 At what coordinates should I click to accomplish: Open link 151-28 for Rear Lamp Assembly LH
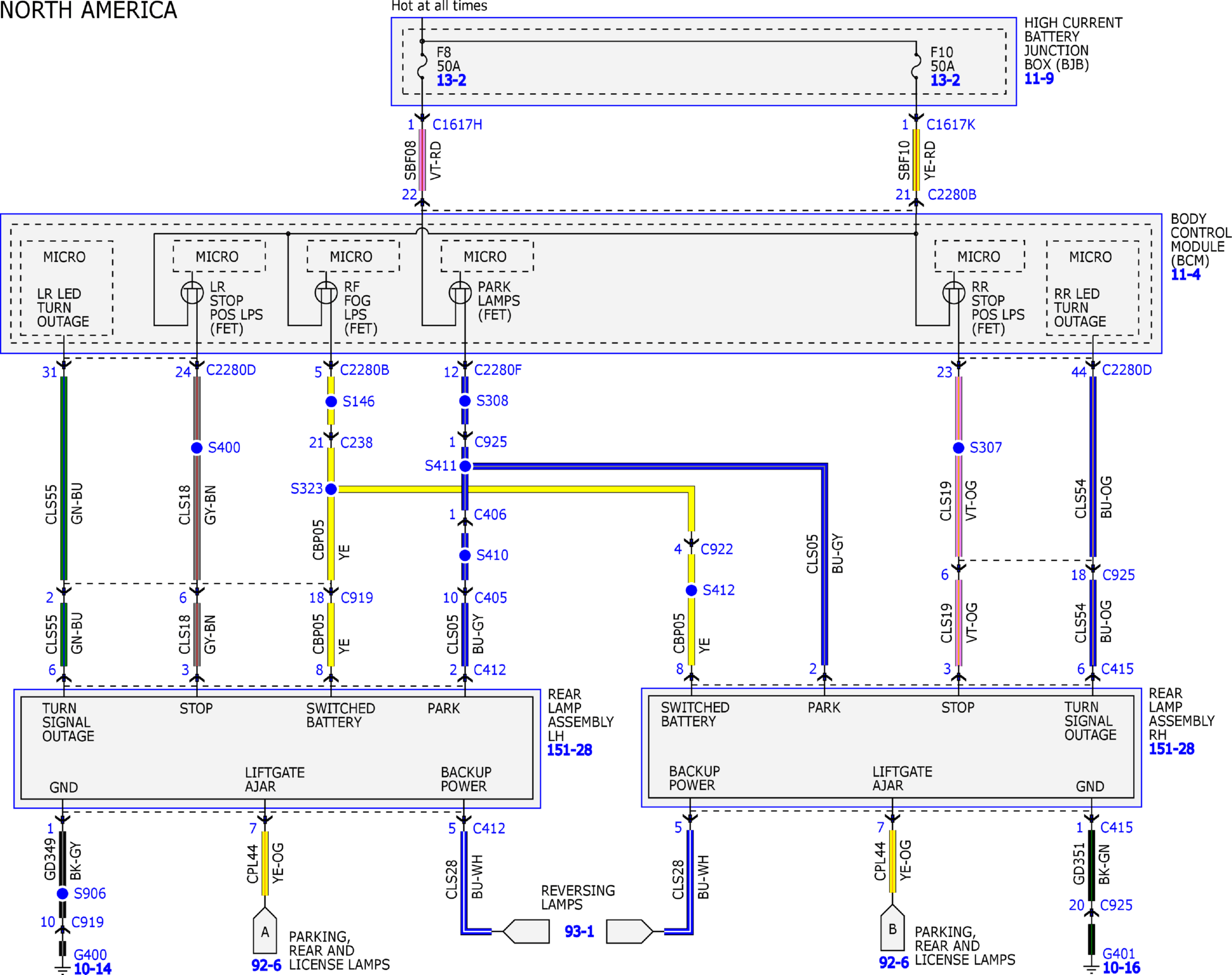coord(570,750)
